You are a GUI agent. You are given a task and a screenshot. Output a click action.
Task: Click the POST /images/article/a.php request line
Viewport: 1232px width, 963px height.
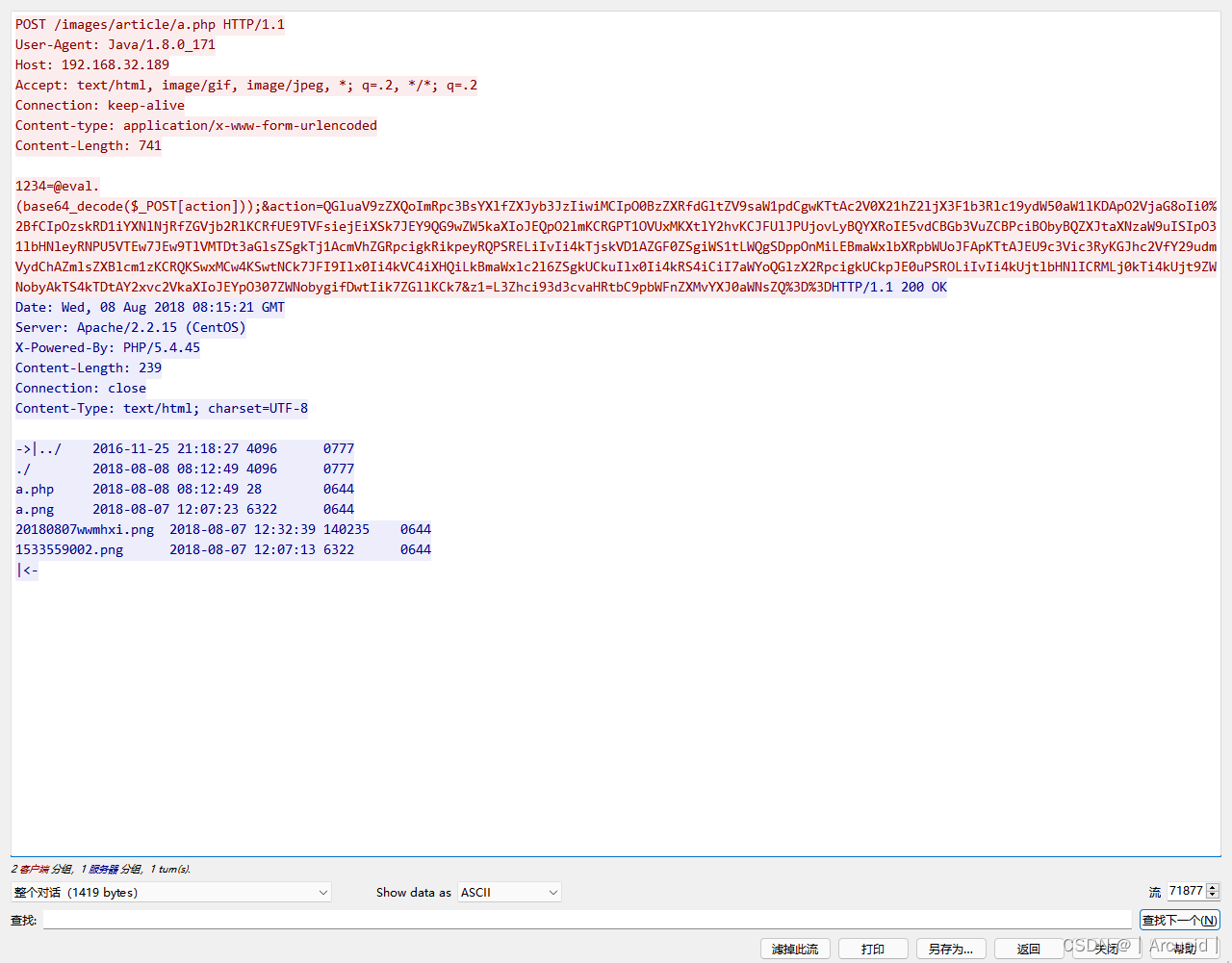(x=150, y=25)
